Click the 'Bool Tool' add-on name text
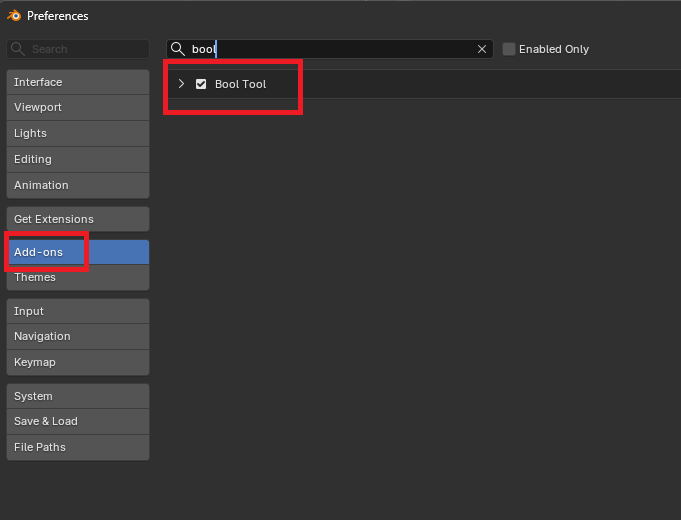Screen dimensions: 681x520 241,84
